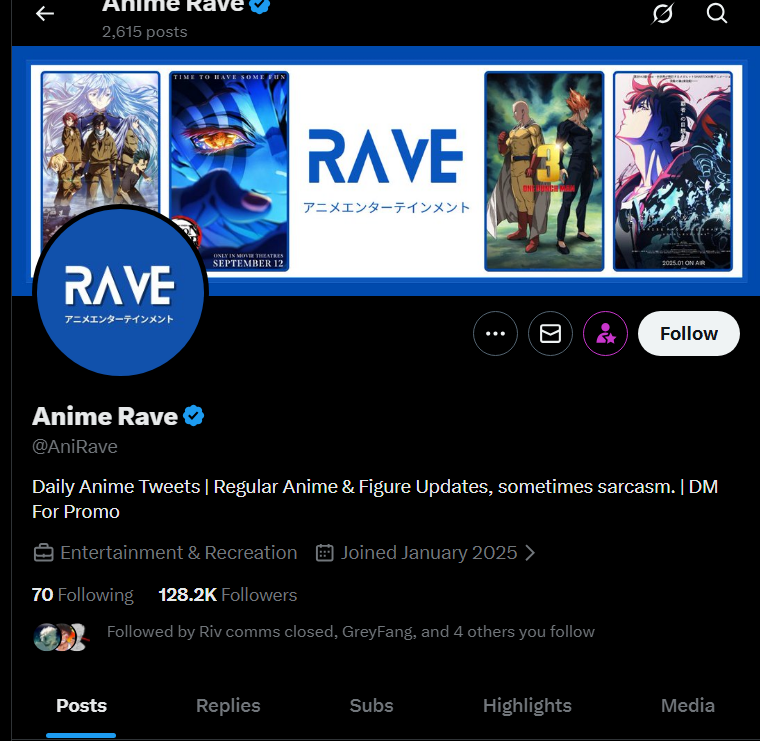Open the Anime Rave profile picture
This screenshot has height=741, width=760.
point(120,291)
